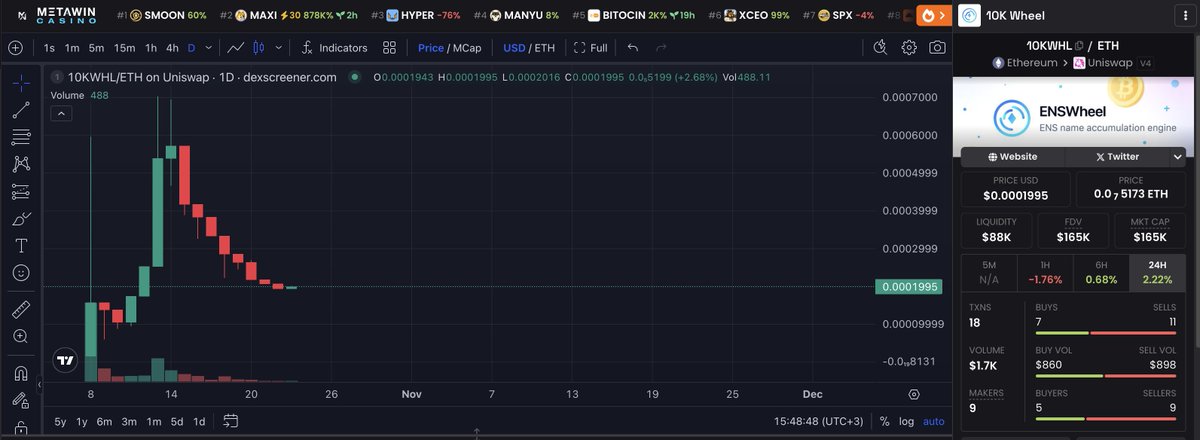Set interval to 1h
The width and height of the screenshot is (1200, 440).
click(151, 47)
